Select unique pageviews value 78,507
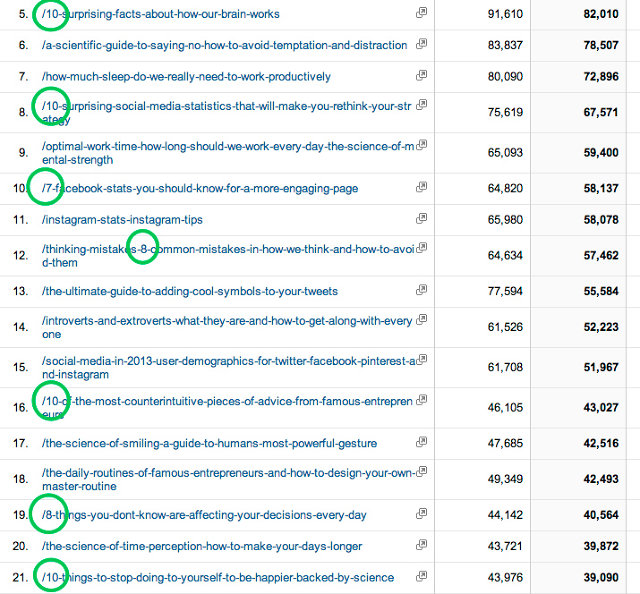 [x=601, y=45]
